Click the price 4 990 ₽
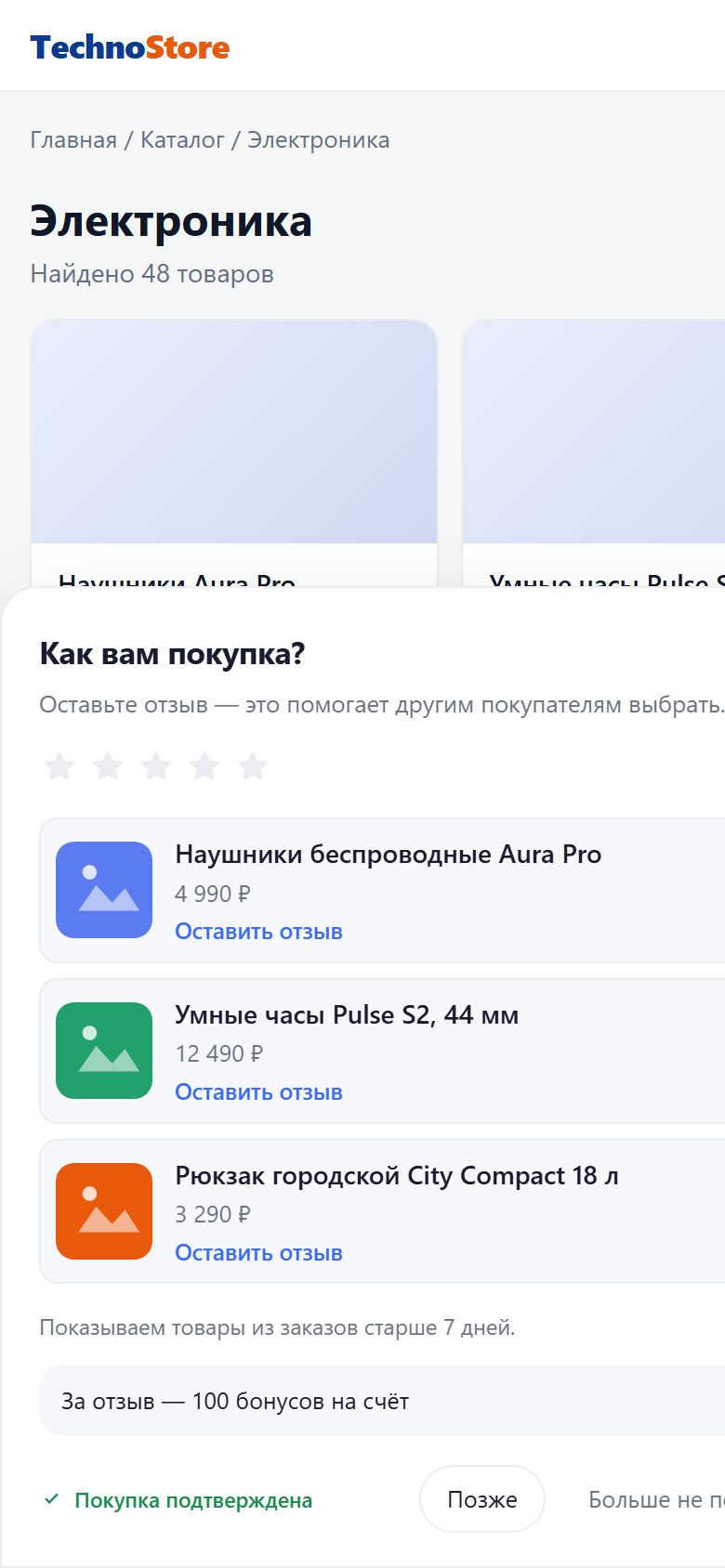Image resolution: width=725 pixels, height=1568 pixels. 213,894
